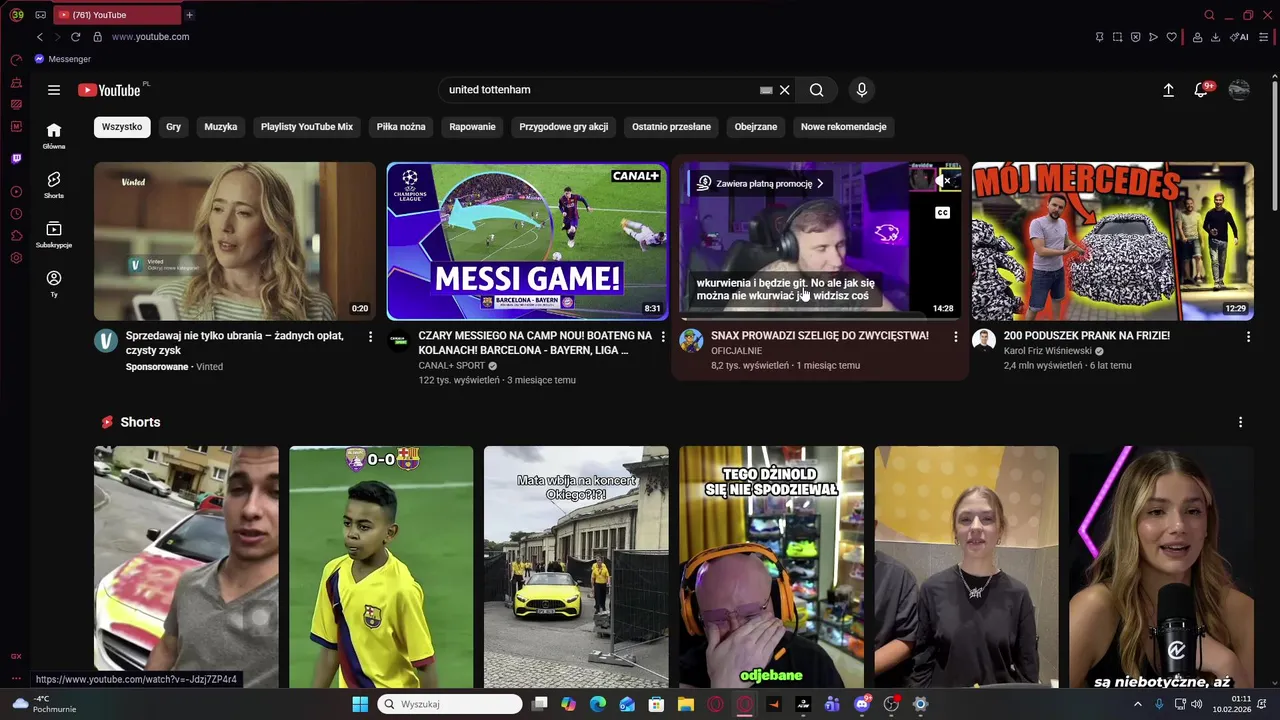
Task: Open Subskrypcje in the YouTube sidebar
Action: [x=54, y=235]
